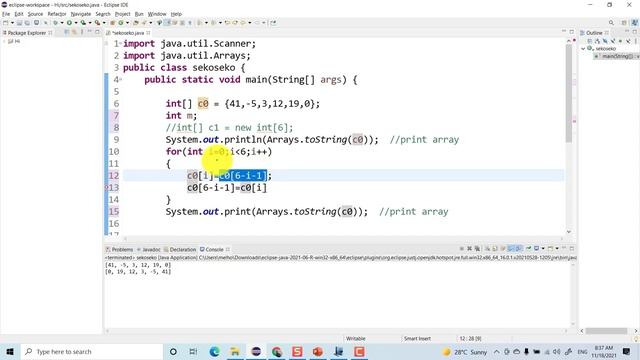Click the error marker on line 13
Viewport: 640px width, 360px height.
107,188
